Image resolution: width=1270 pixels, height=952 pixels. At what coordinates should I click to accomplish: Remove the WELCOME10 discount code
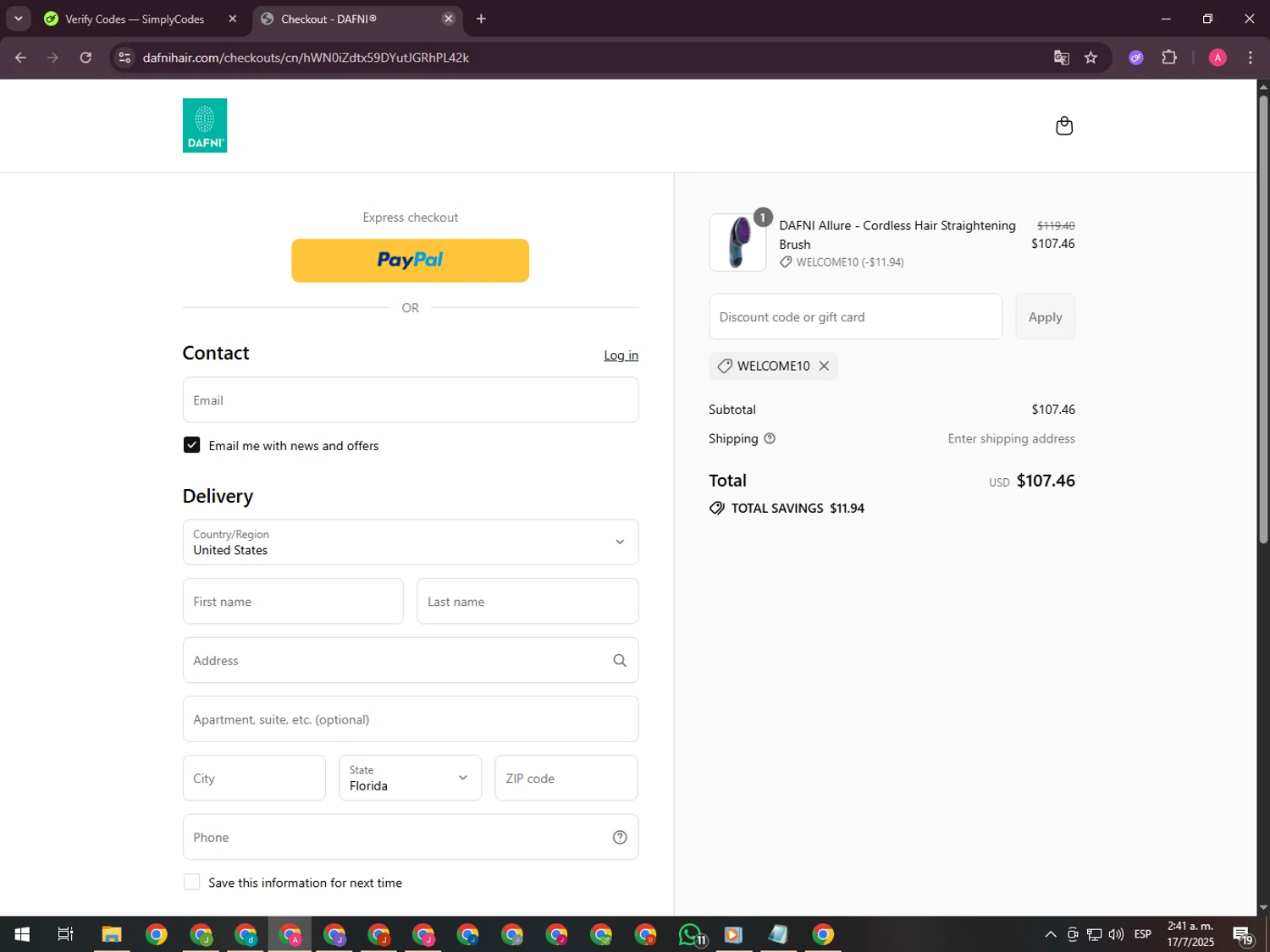824,366
